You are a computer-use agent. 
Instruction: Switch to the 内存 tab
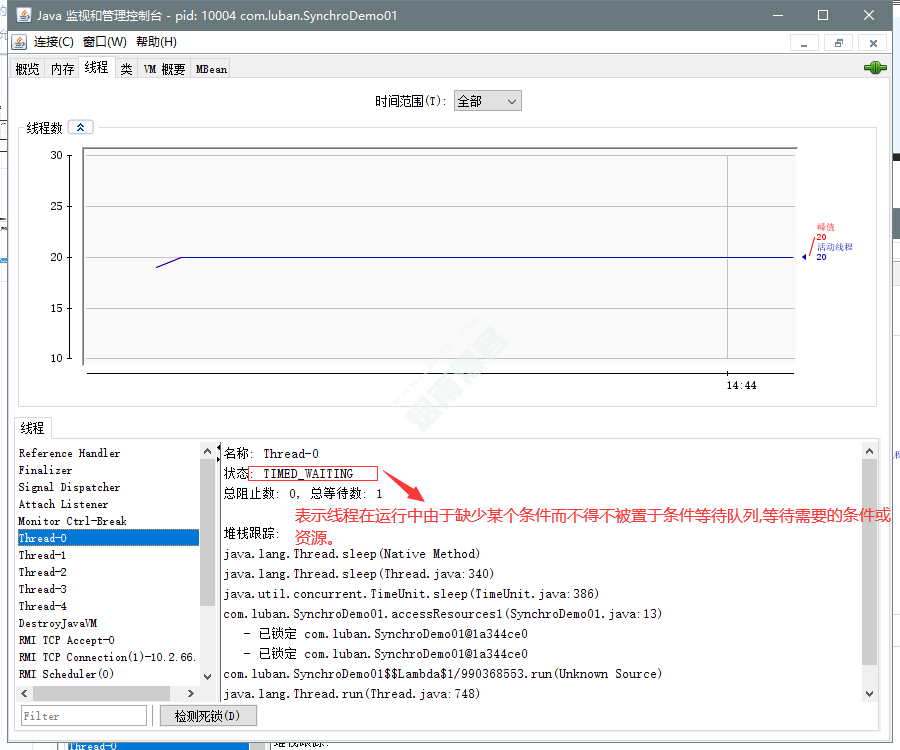point(62,69)
